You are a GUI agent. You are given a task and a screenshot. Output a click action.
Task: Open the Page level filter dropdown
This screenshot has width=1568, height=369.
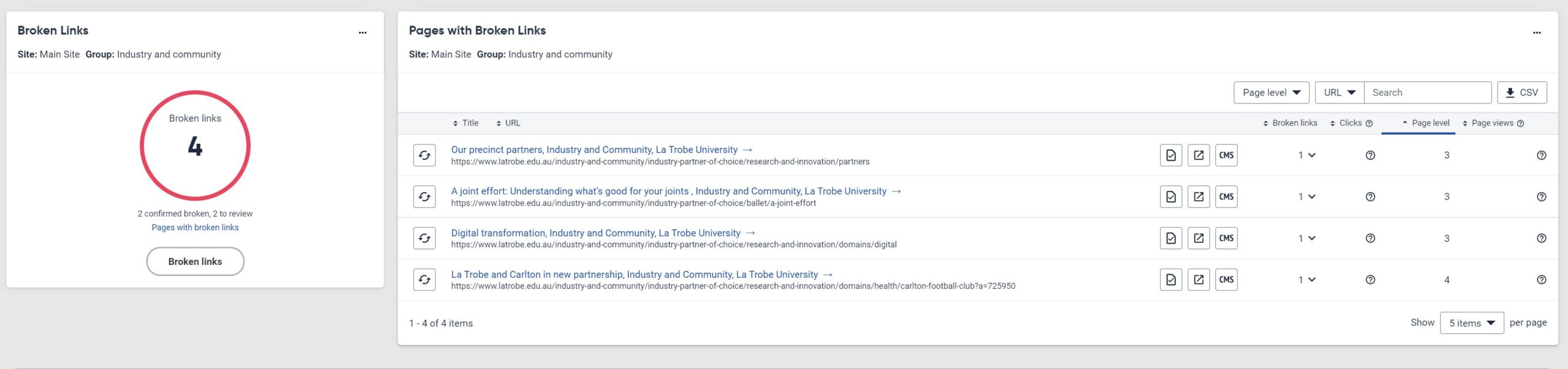coord(1271,93)
